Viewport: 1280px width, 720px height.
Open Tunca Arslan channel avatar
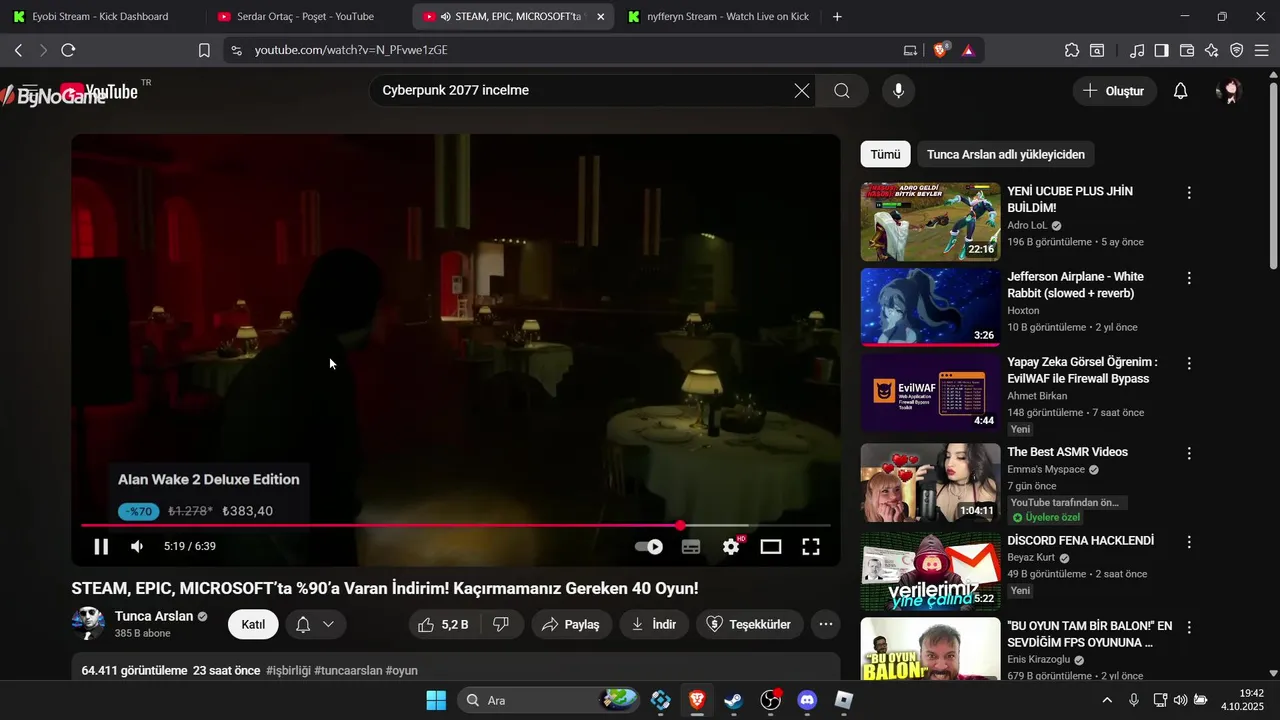point(88,623)
